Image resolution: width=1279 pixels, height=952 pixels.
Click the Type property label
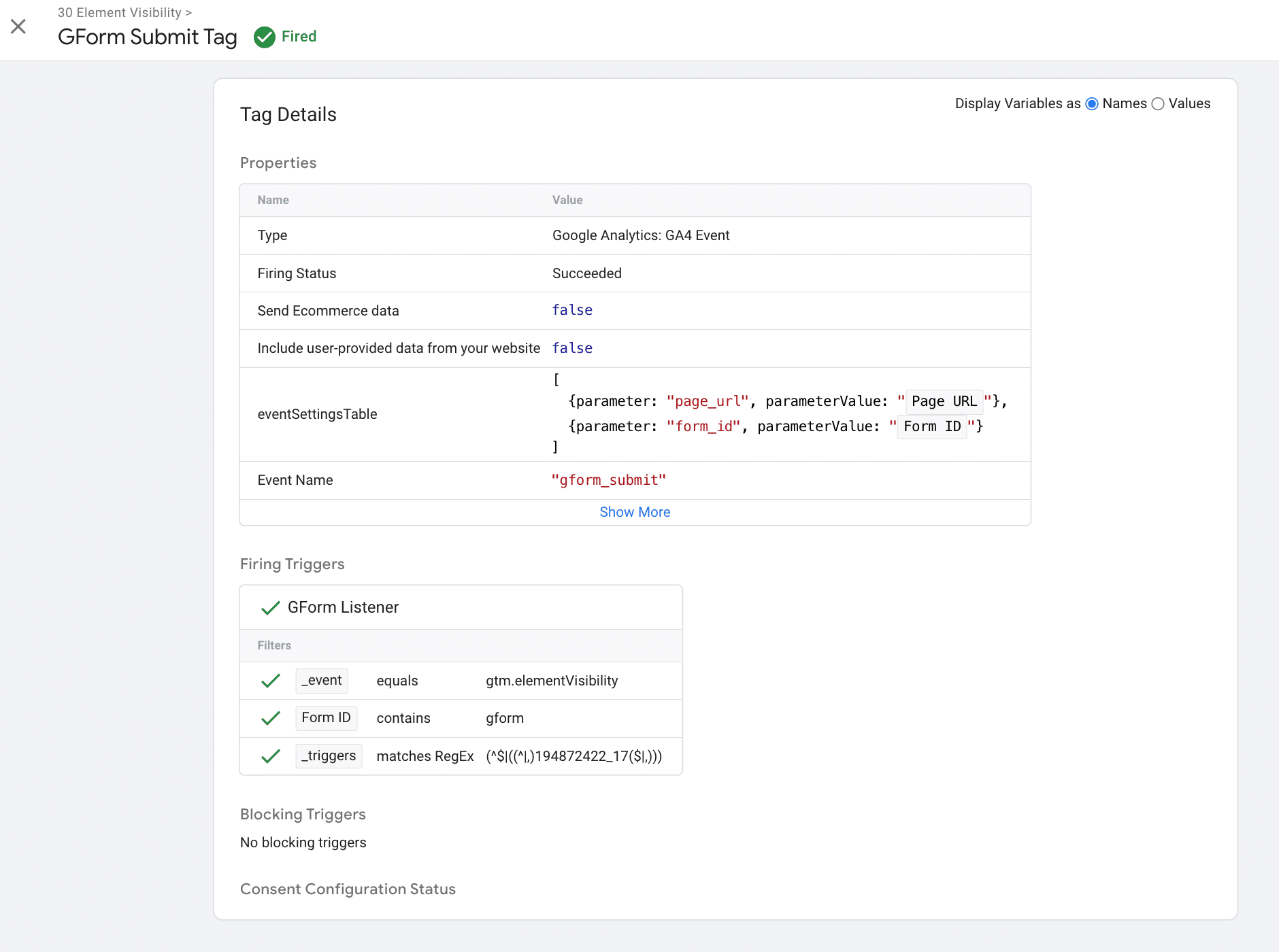tap(272, 235)
